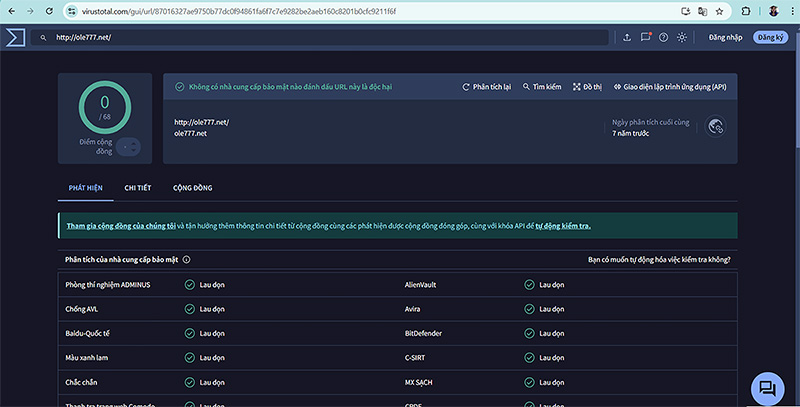Click the '7 năm trước' last analysis date
The image size is (800, 407).
click(x=631, y=133)
